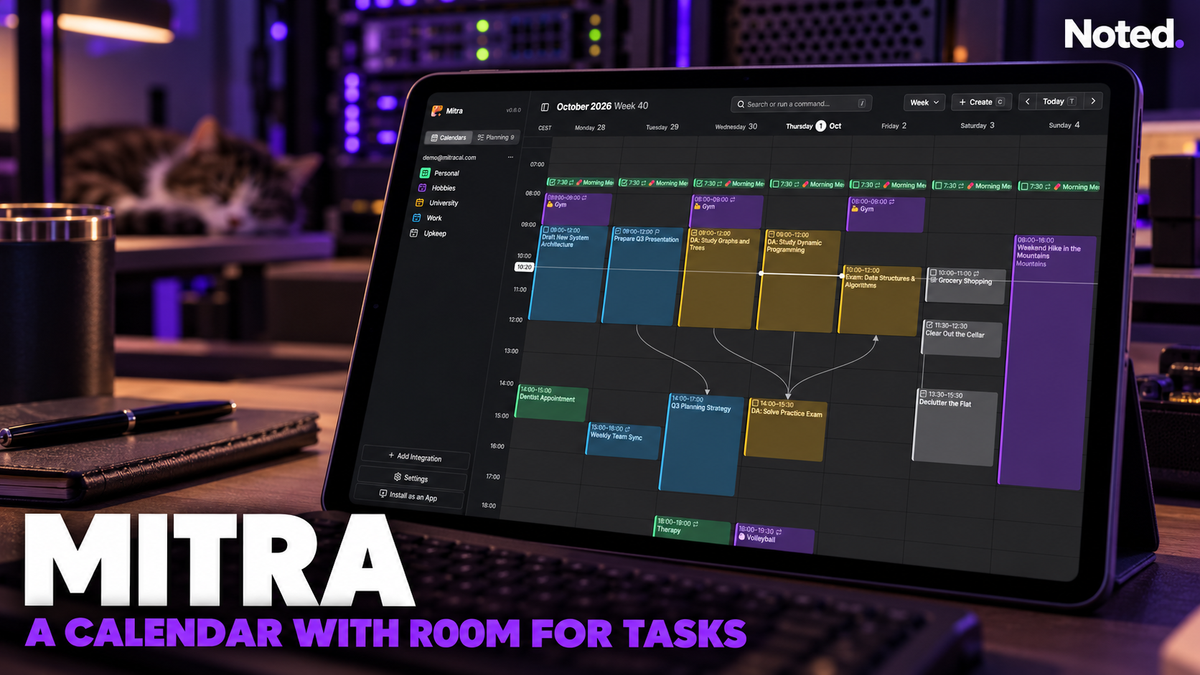Switch to the Planning tab
This screenshot has width=1200, height=675.
click(496, 138)
